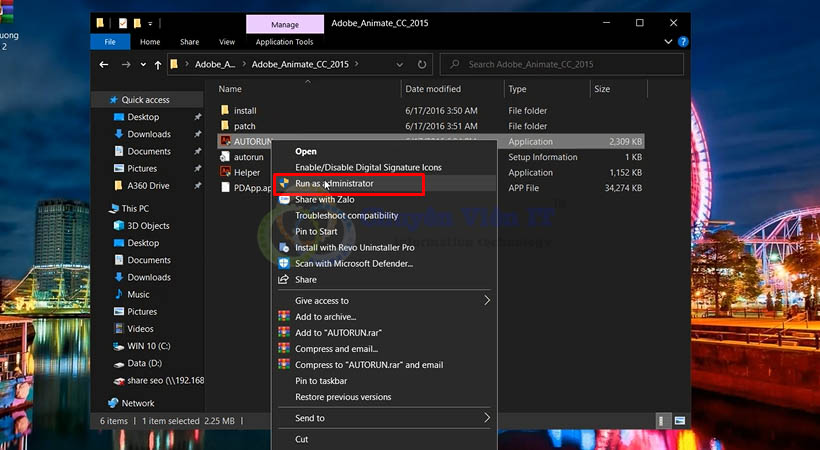Click the Helper application file icon
Image resolution: width=820 pixels, height=450 pixels.
tap(225, 173)
